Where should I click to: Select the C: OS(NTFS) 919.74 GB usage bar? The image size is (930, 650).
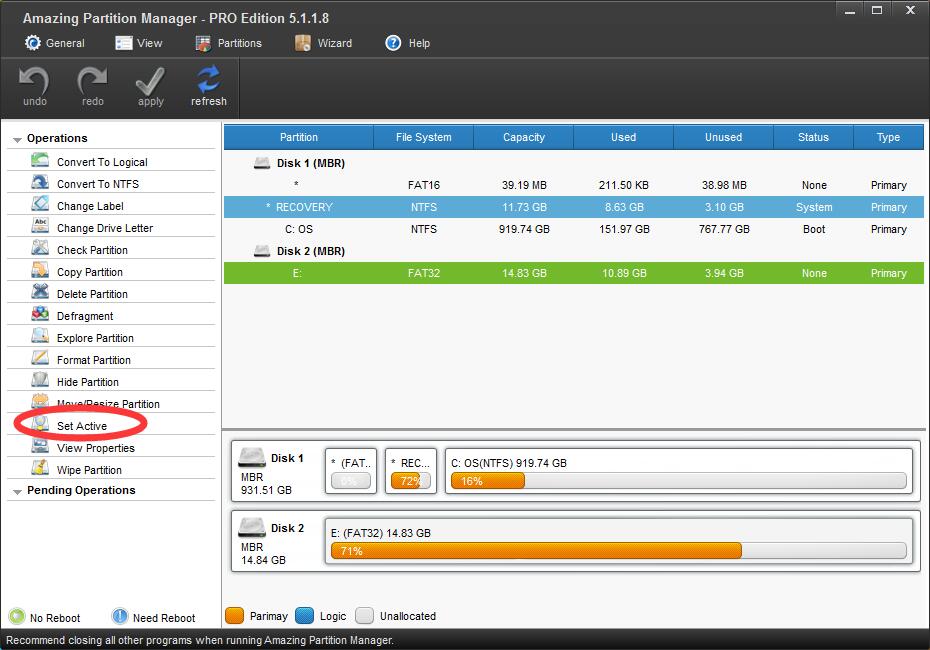pyautogui.click(x=679, y=480)
